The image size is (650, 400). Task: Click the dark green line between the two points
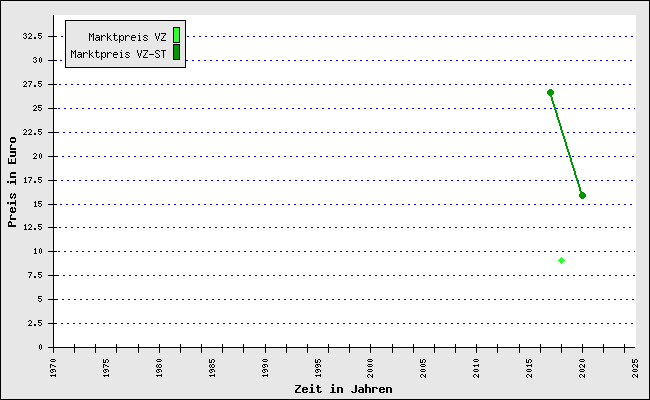coord(566,144)
